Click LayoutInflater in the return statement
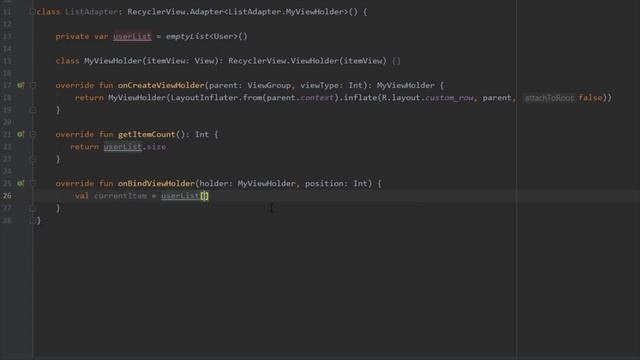This screenshot has width=640, height=360. (204, 98)
